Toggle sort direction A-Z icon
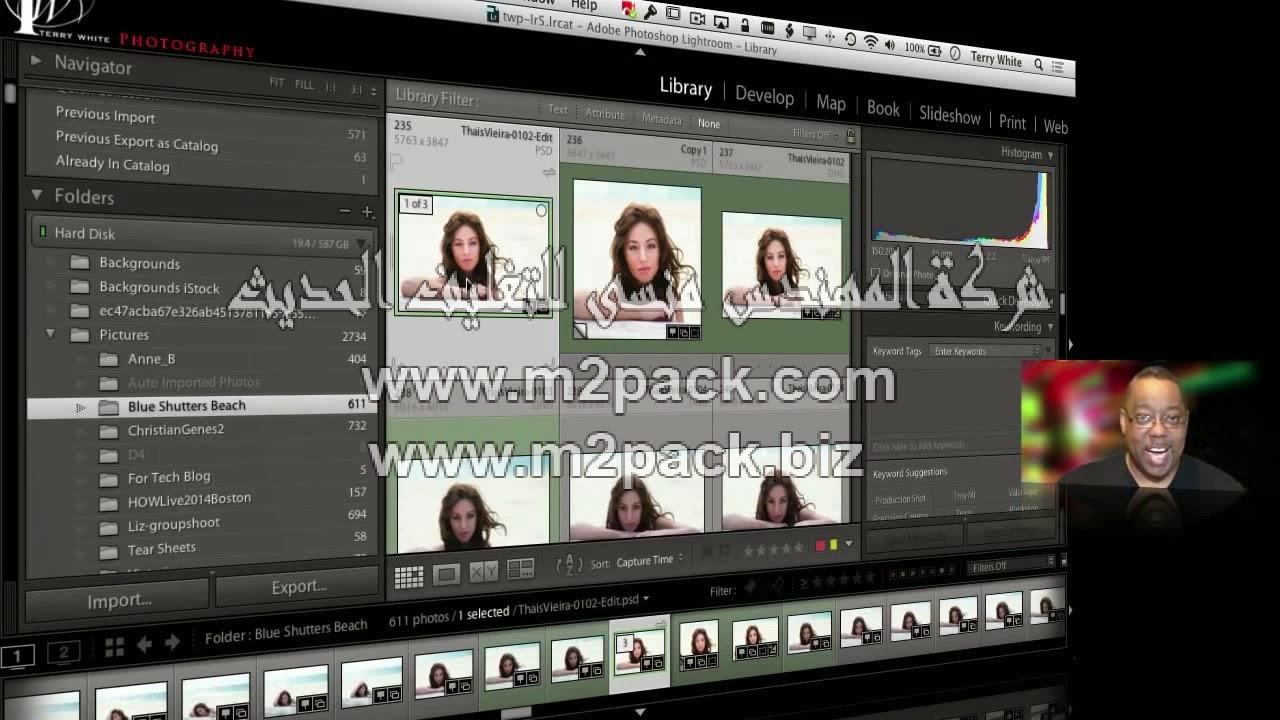Viewport: 1280px width, 720px height. pyautogui.click(x=568, y=566)
